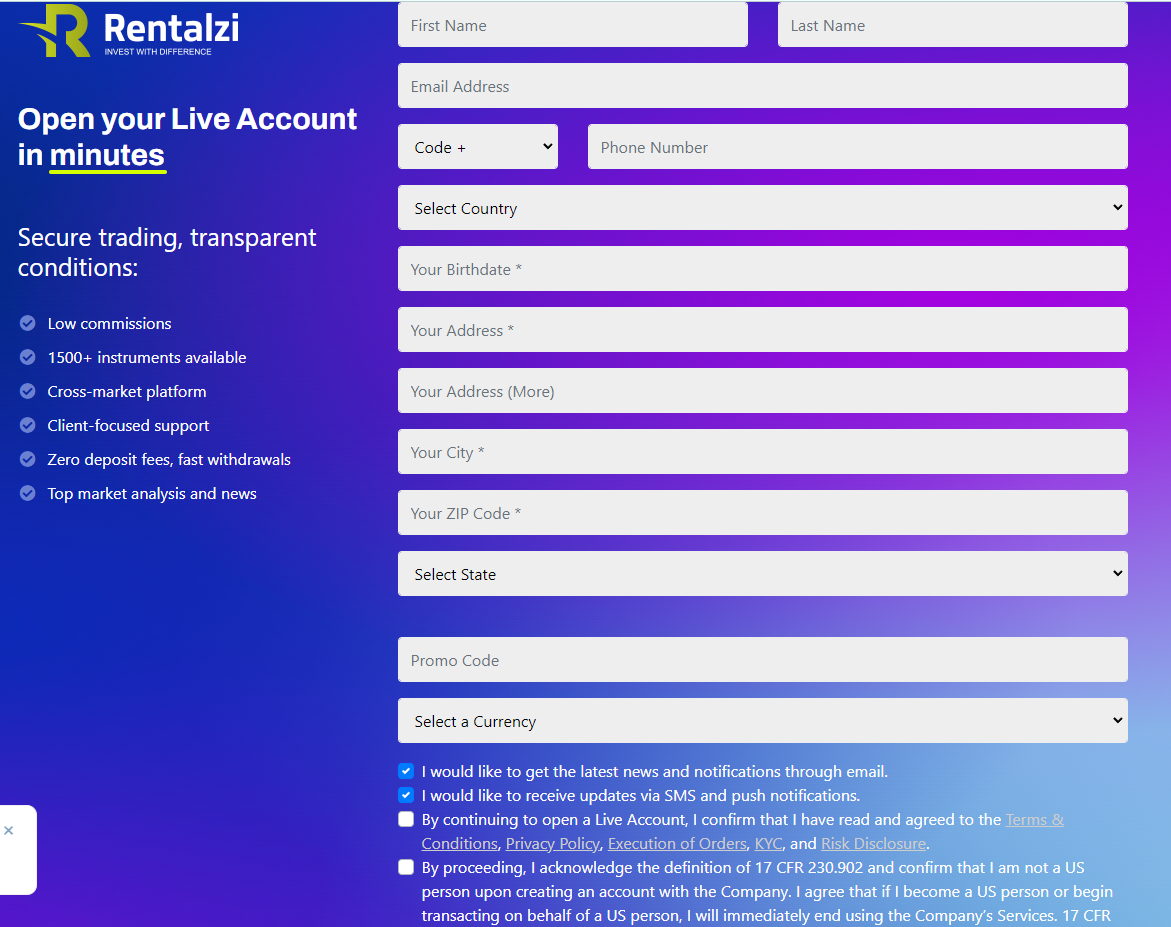
Task: Click the check icon beside Top market analysis
Action: pos(28,493)
